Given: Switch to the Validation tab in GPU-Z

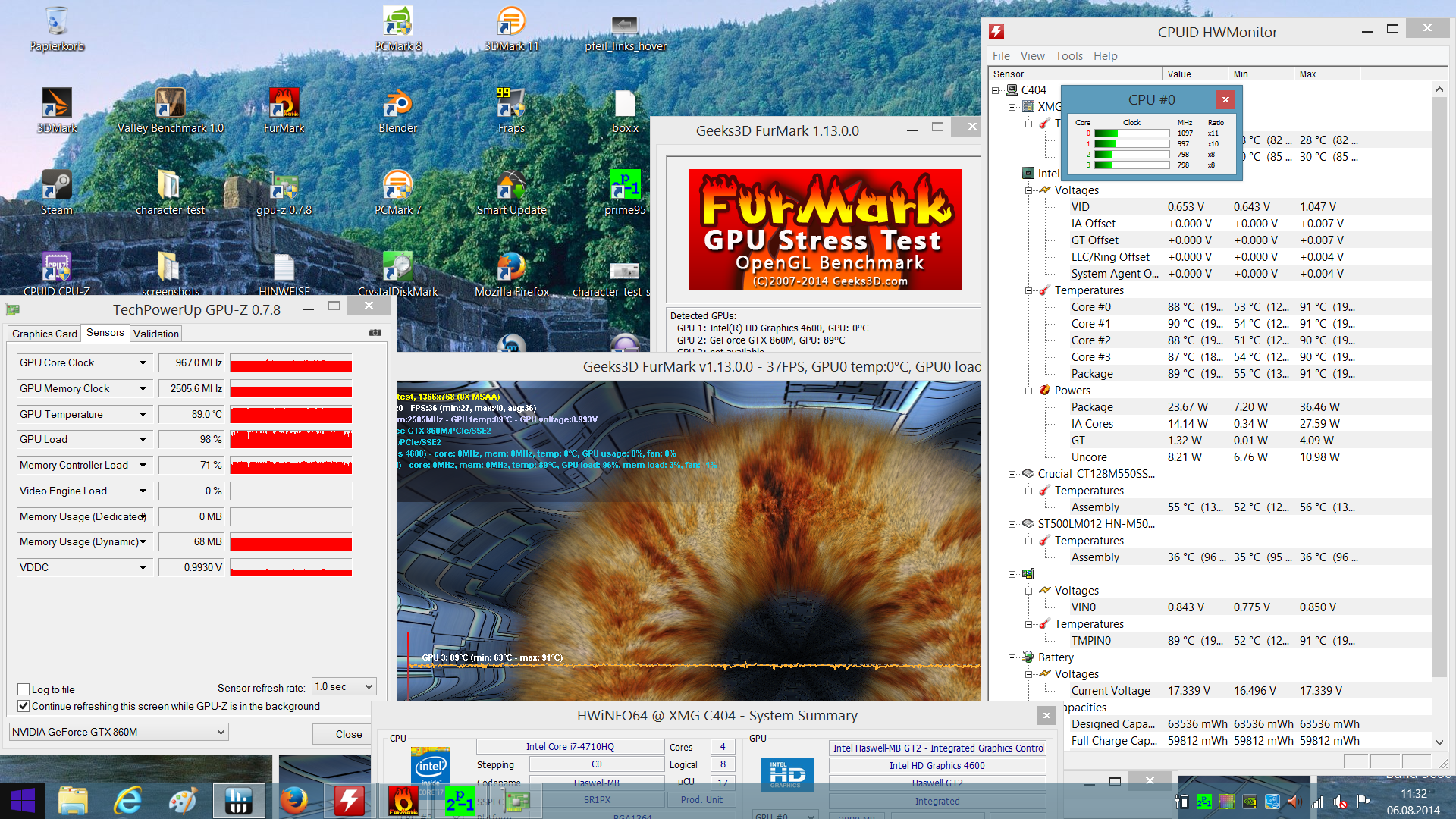Looking at the screenshot, I should tap(156, 334).
